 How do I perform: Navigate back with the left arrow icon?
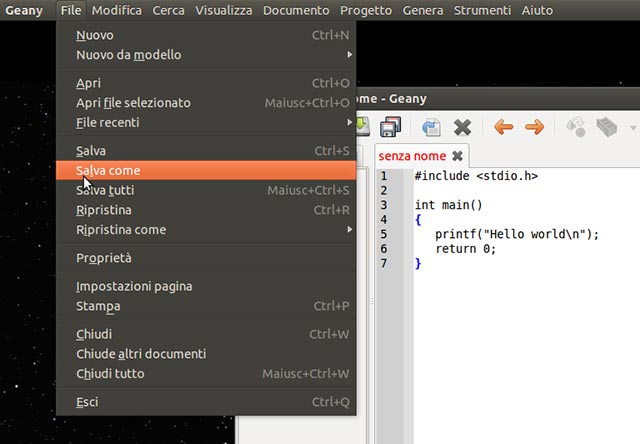coord(503,127)
